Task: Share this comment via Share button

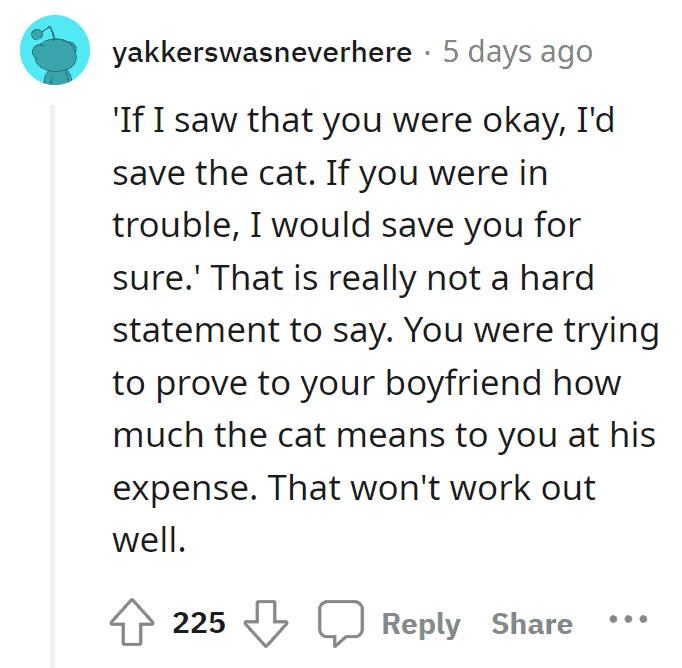Action: point(532,624)
